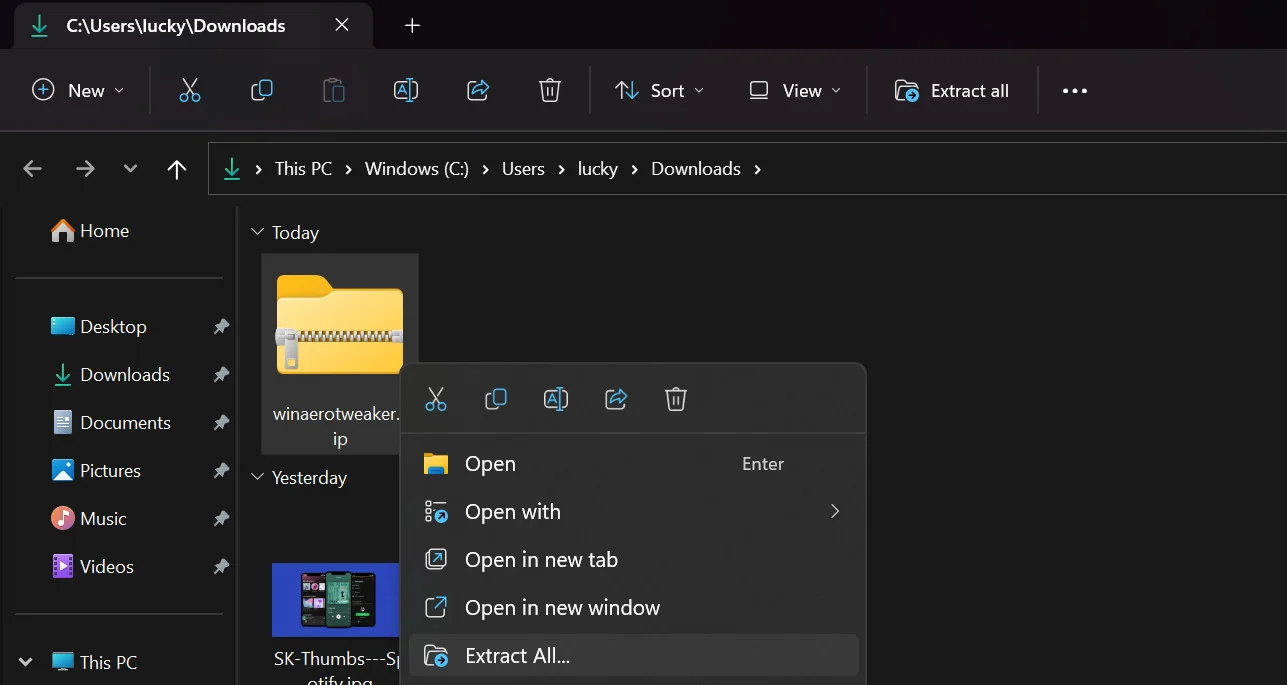This screenshot has width=1287, height=685.
Task: Click the Delete icon in the context menu
Action: tap(676, 400)
